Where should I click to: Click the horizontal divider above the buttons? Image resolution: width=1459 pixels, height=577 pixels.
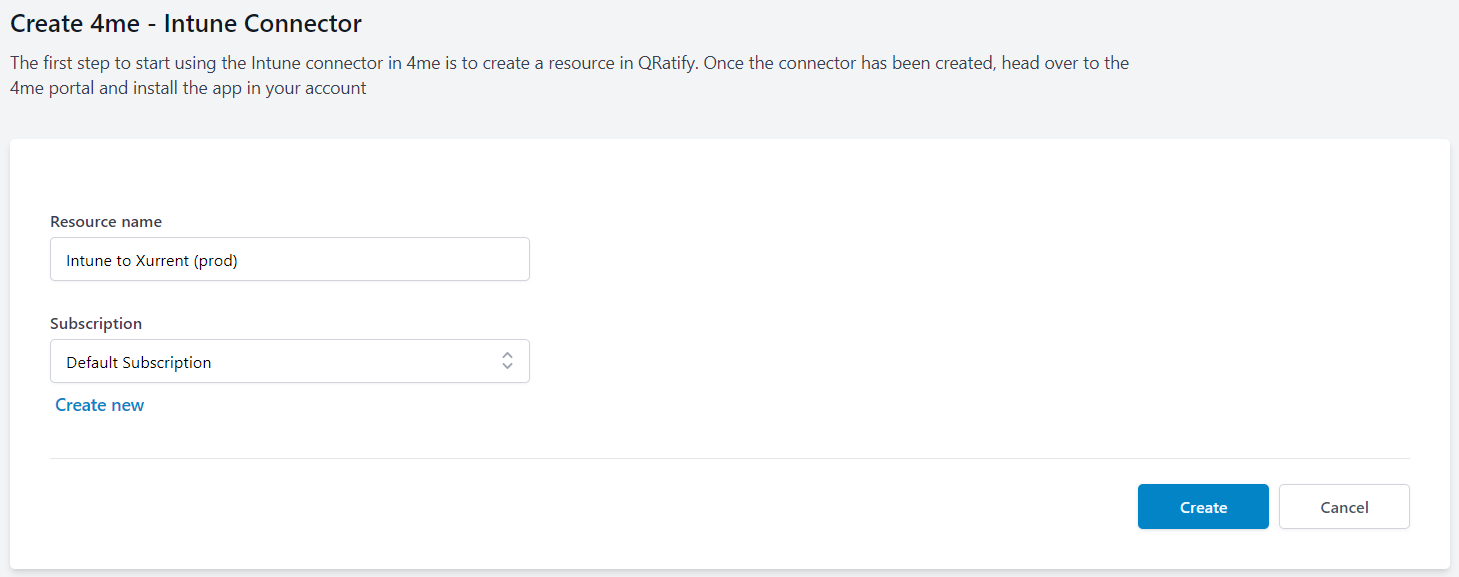pyautogui.click(x=729, y=458)
